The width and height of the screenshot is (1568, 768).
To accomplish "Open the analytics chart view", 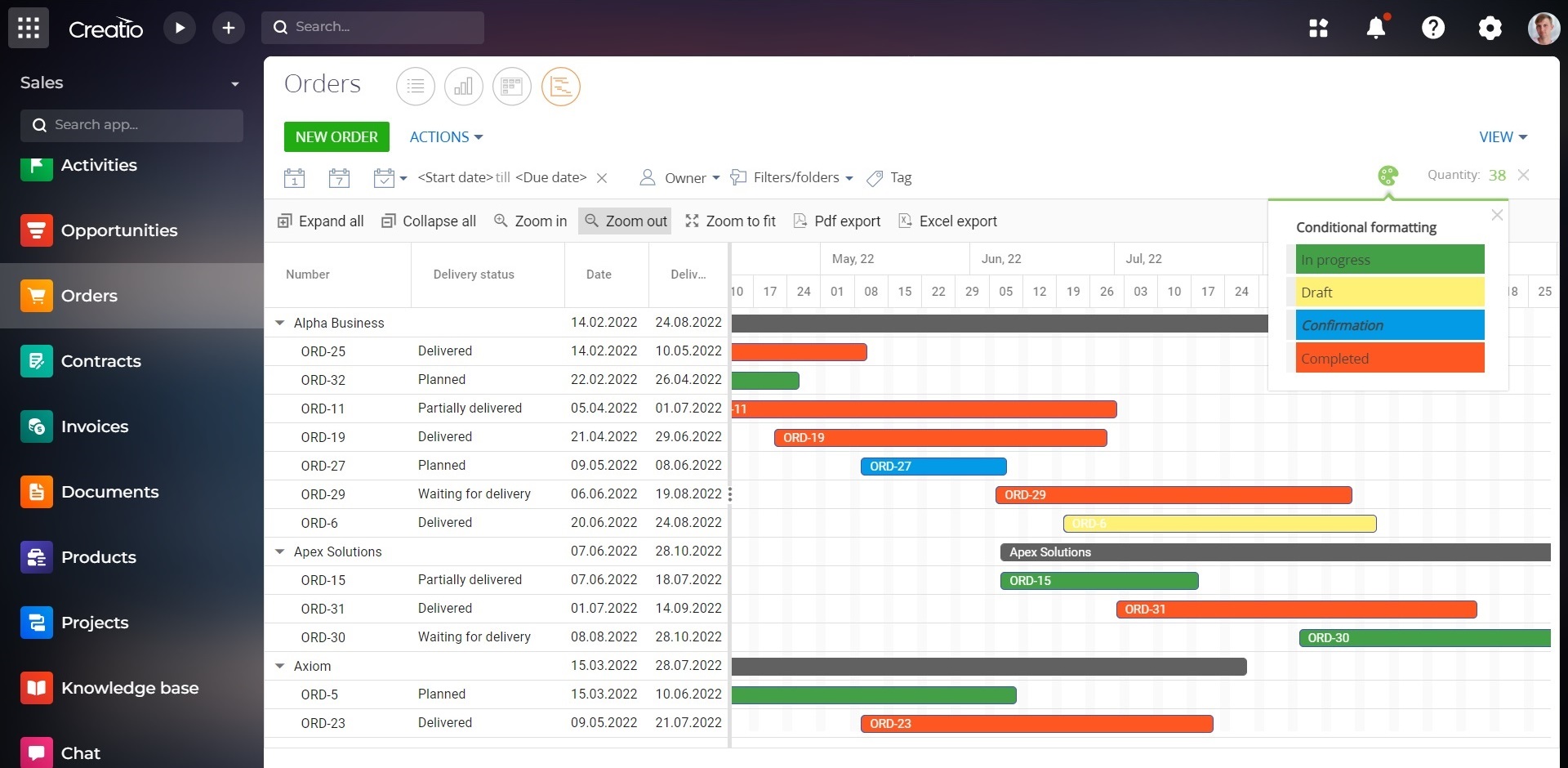I will 463,86.
